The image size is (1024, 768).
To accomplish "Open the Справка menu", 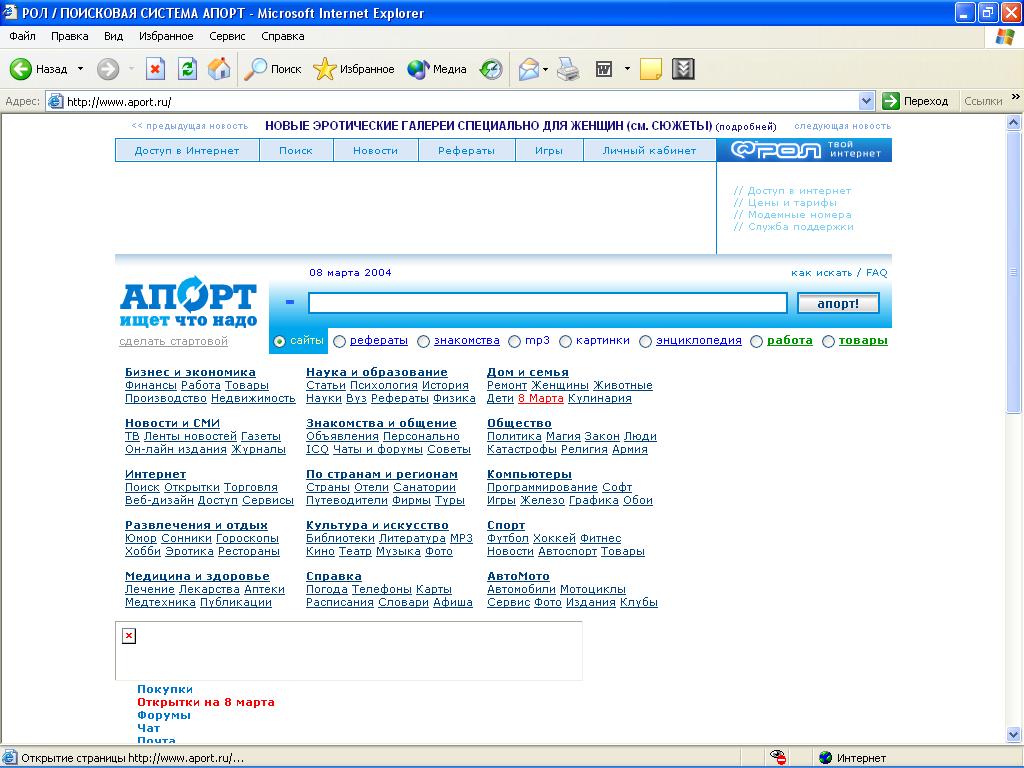I will click(283, 36).
